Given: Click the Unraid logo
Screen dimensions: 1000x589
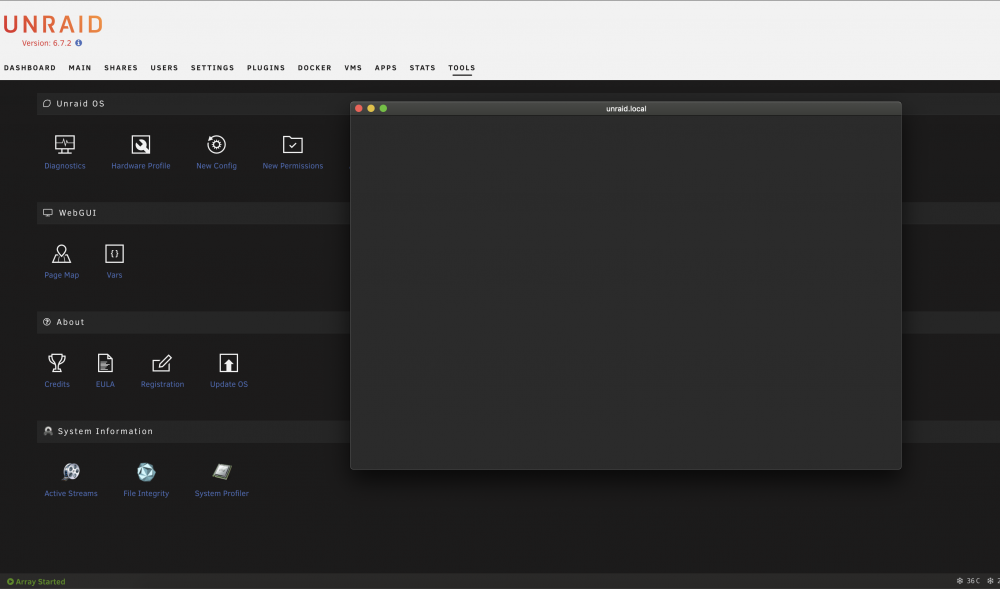Looking at the screenshot, I should tap(53, 24).
